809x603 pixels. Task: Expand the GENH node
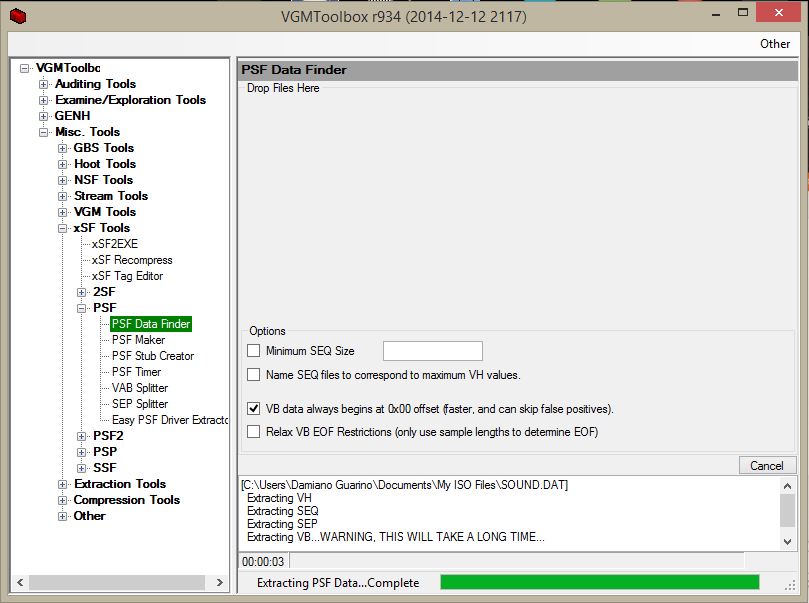point(43,116)
